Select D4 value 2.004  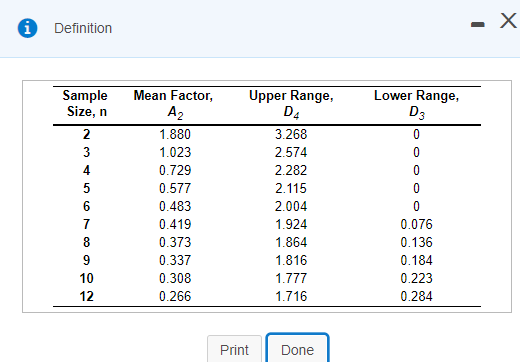pos(291,207)
